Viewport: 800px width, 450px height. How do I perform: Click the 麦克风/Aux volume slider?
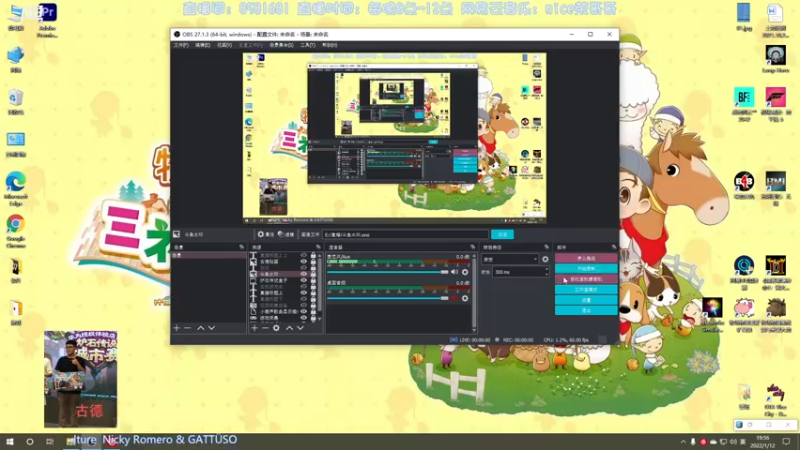click(x=388, y=272)
